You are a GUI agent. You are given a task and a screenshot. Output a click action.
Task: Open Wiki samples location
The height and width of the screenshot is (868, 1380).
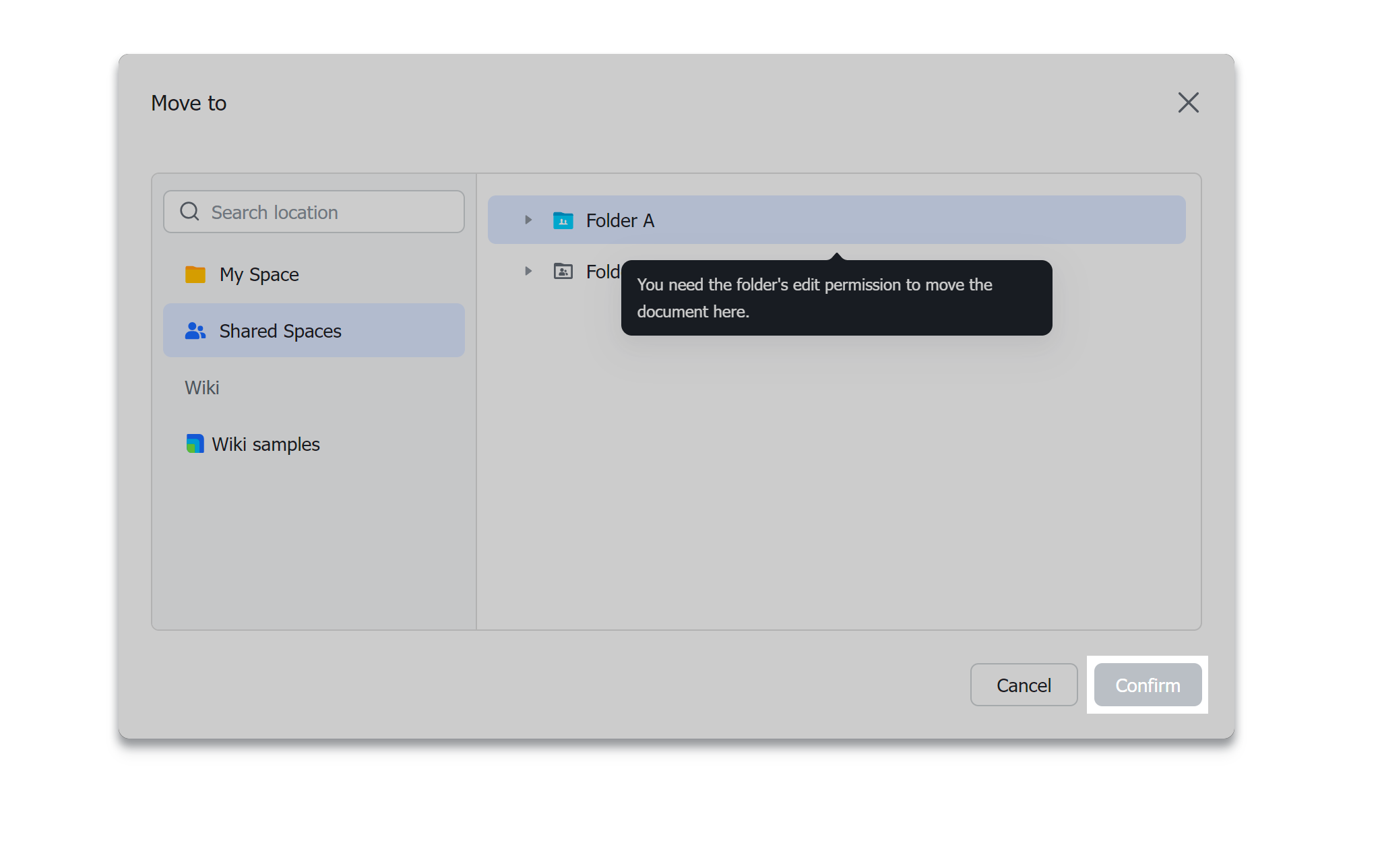(x=265, y=444)
